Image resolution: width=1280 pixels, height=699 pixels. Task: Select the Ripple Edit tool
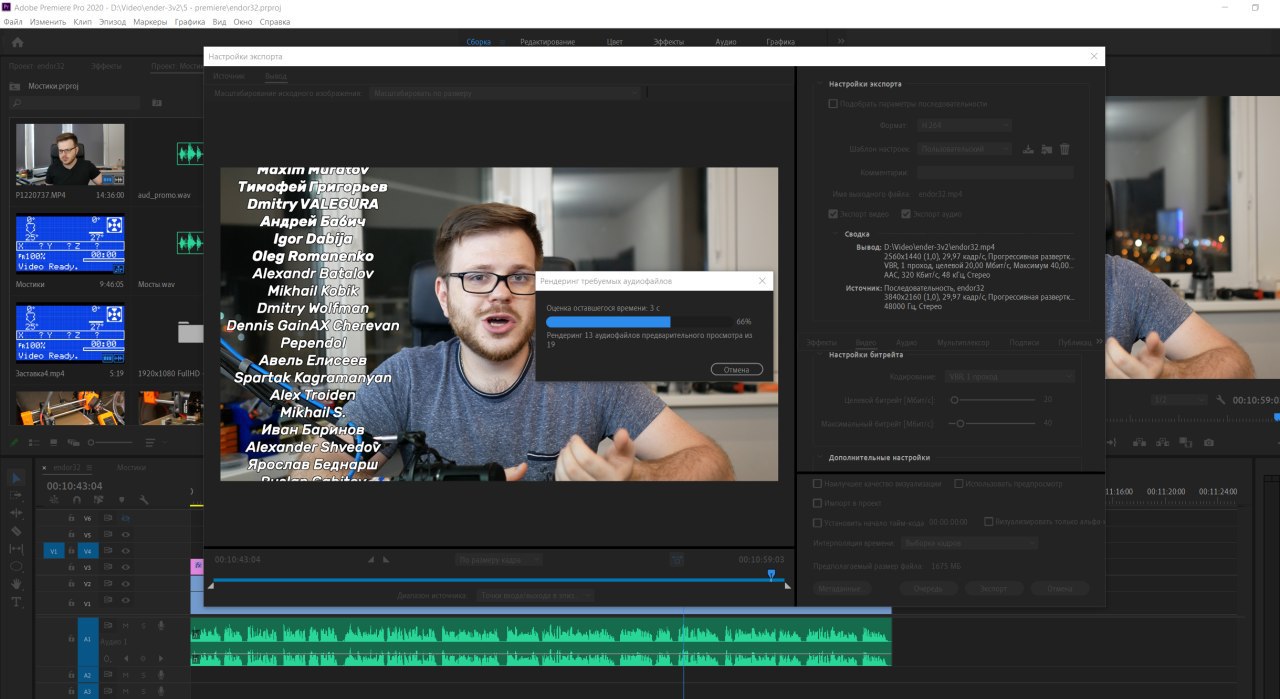click(x=16, y=513)
